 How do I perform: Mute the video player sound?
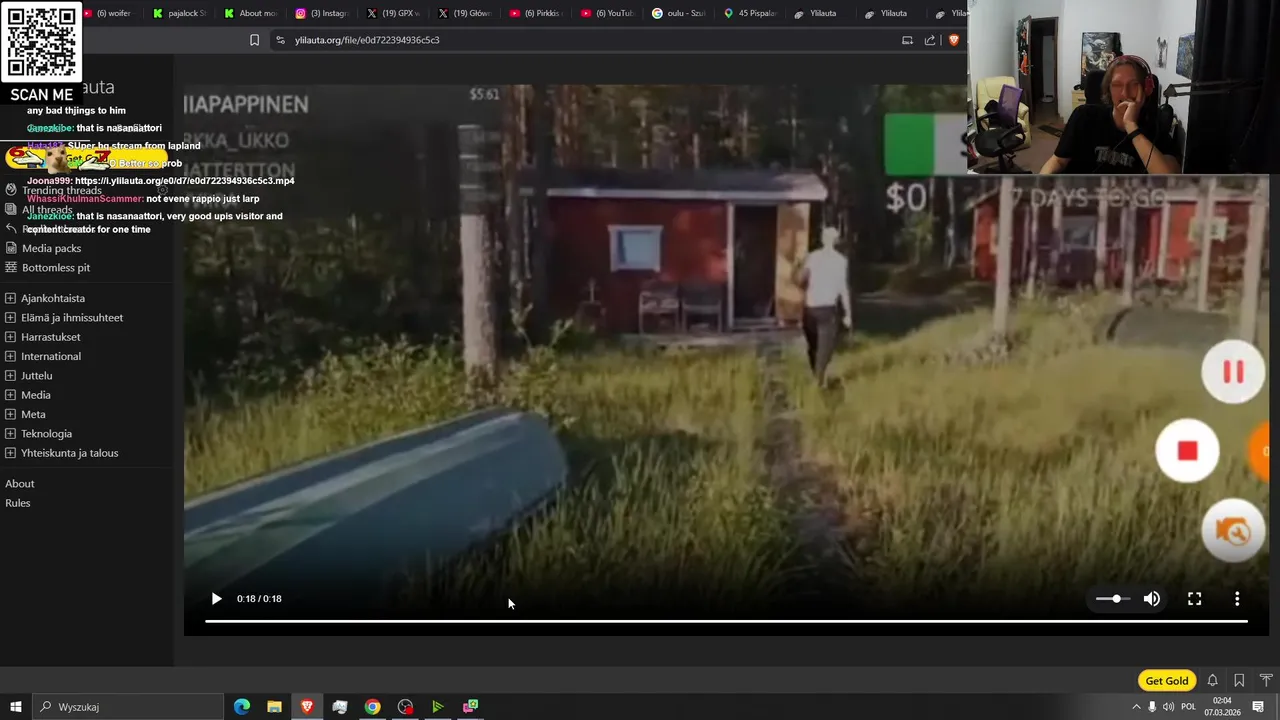(1152, 599)
